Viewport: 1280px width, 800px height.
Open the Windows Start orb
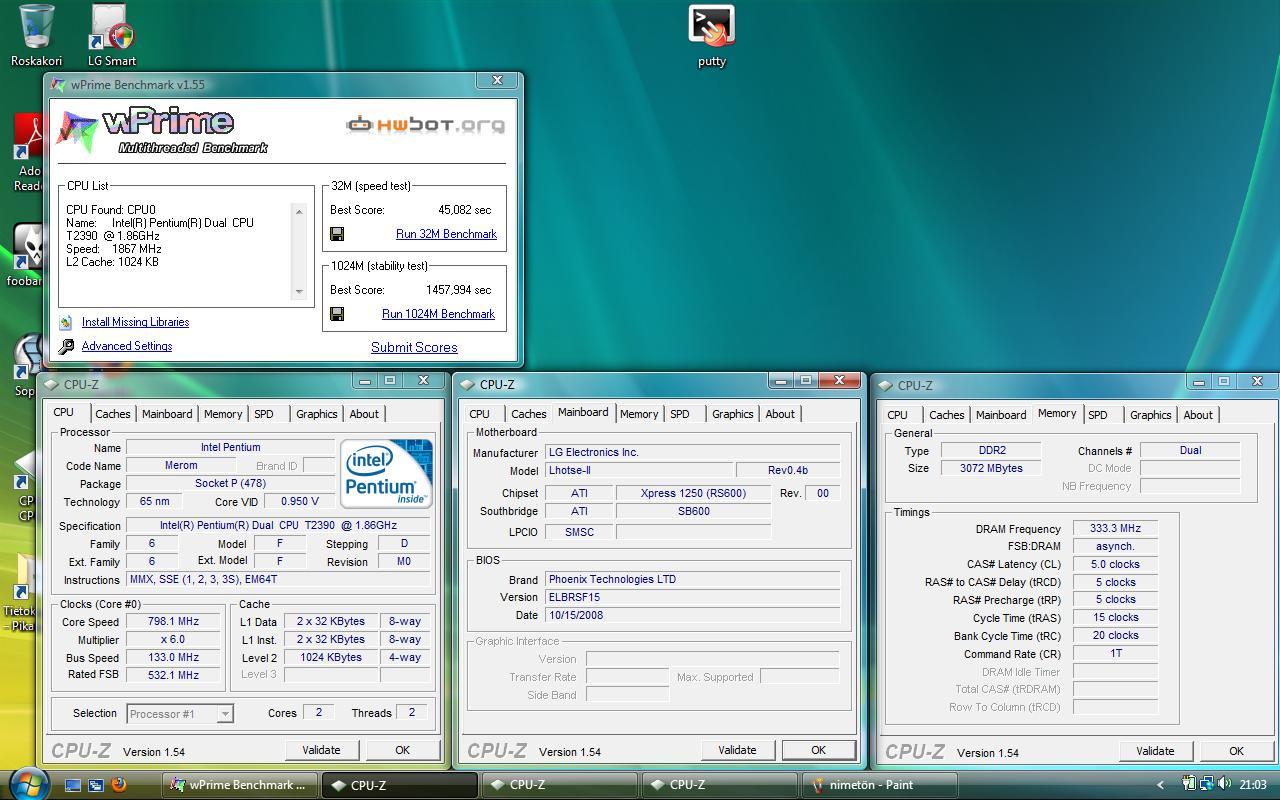(27, 783)
